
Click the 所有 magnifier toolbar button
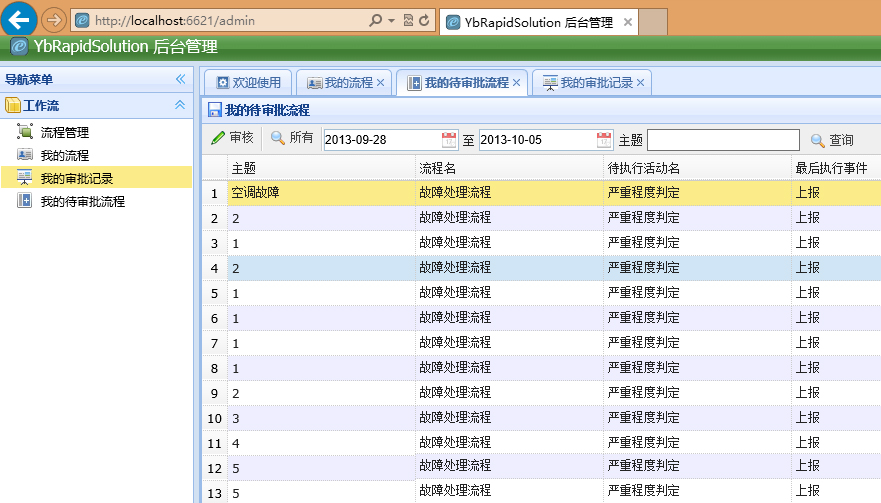[x=292, y=139]
